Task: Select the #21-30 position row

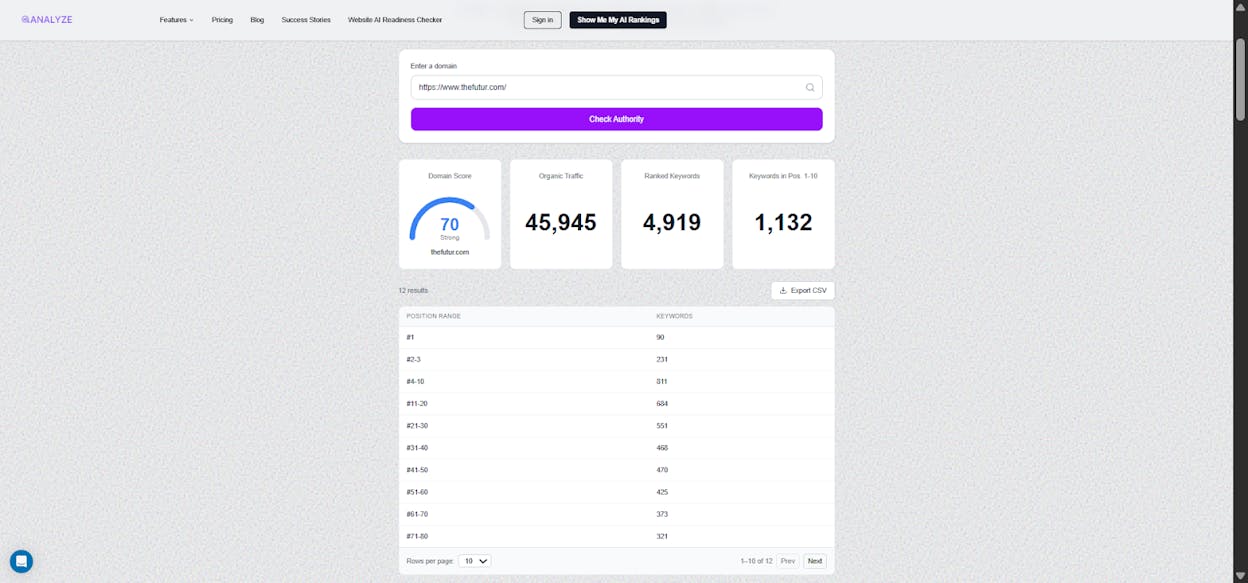Action: tap(616, 425)
